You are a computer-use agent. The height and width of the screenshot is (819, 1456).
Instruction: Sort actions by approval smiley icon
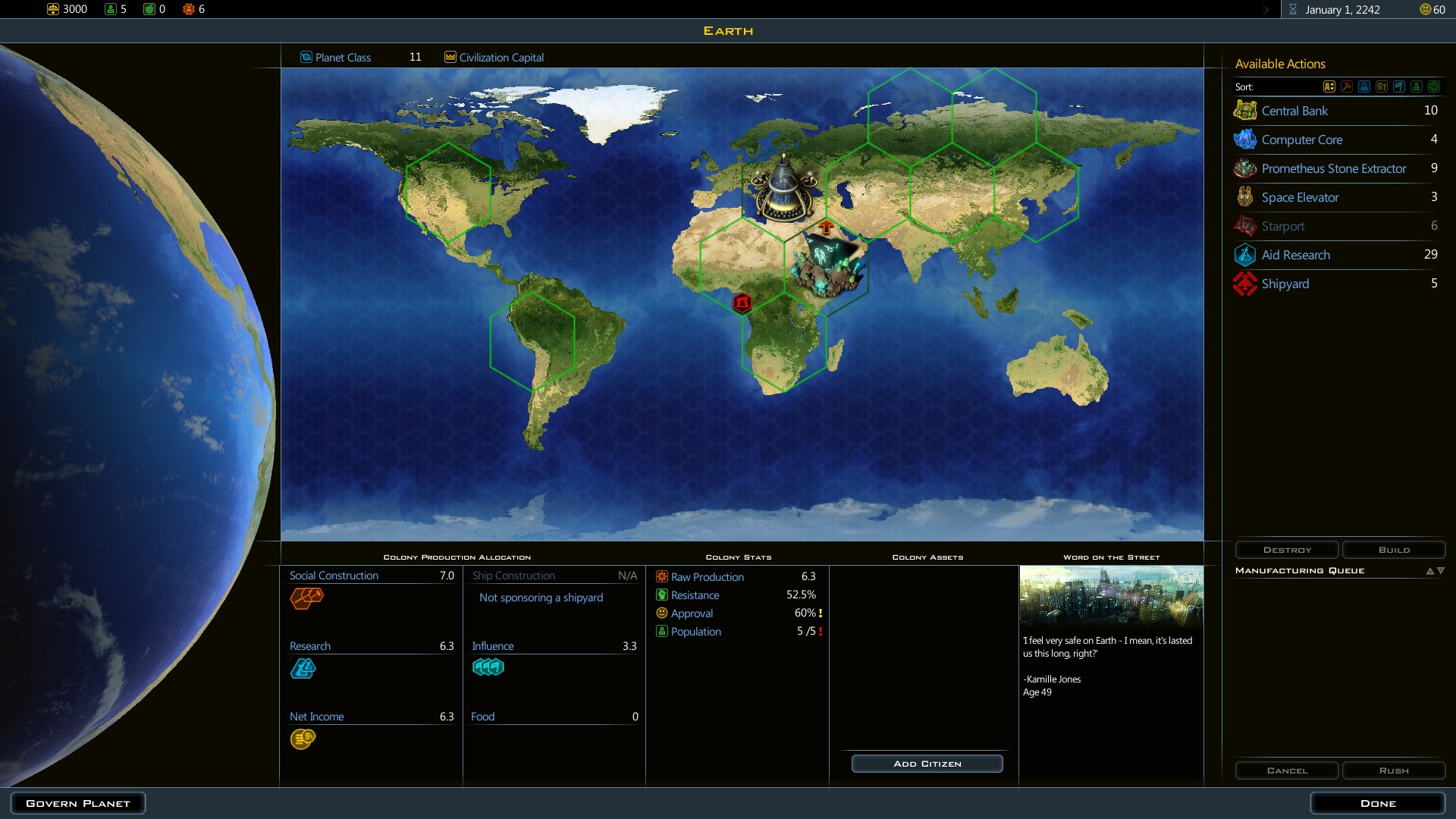[1434, 86]
